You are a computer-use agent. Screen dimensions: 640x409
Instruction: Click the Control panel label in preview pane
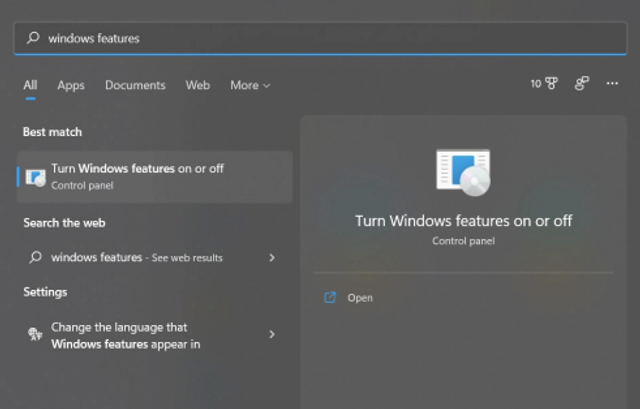click(463, 241)
